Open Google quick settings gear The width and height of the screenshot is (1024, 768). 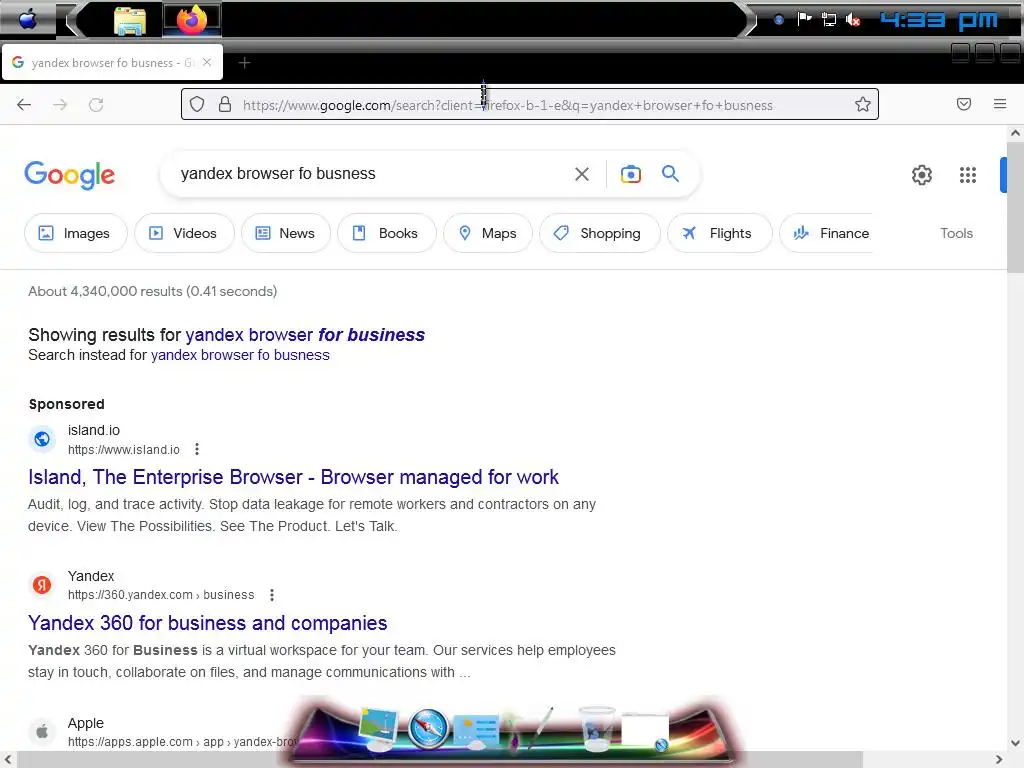921,175
